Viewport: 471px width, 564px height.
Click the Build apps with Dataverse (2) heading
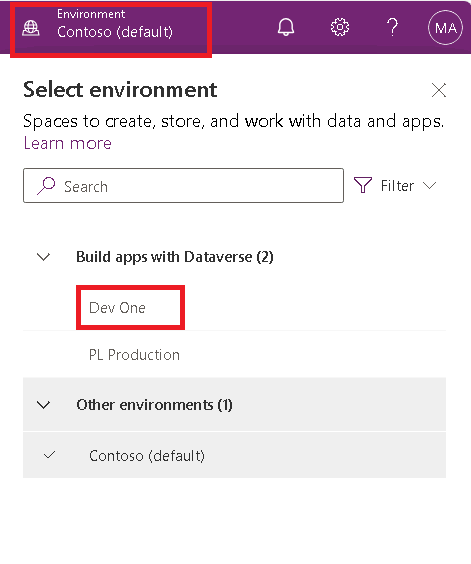click(175, 257)
